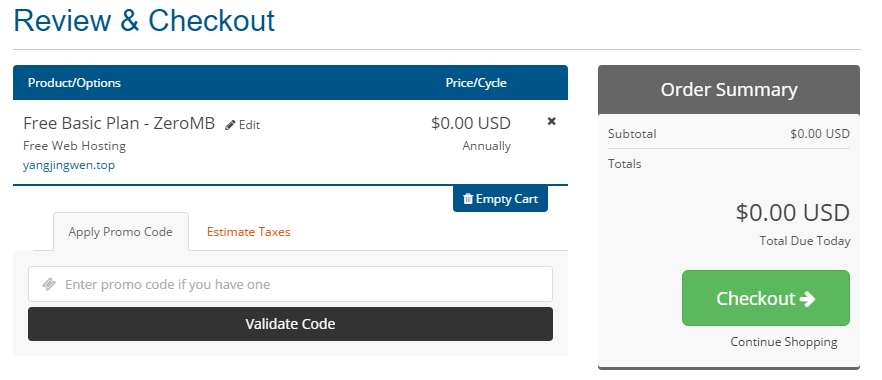Click the pencil icon beside Edit
882x380 pixels.
click(x=230, y=125)
